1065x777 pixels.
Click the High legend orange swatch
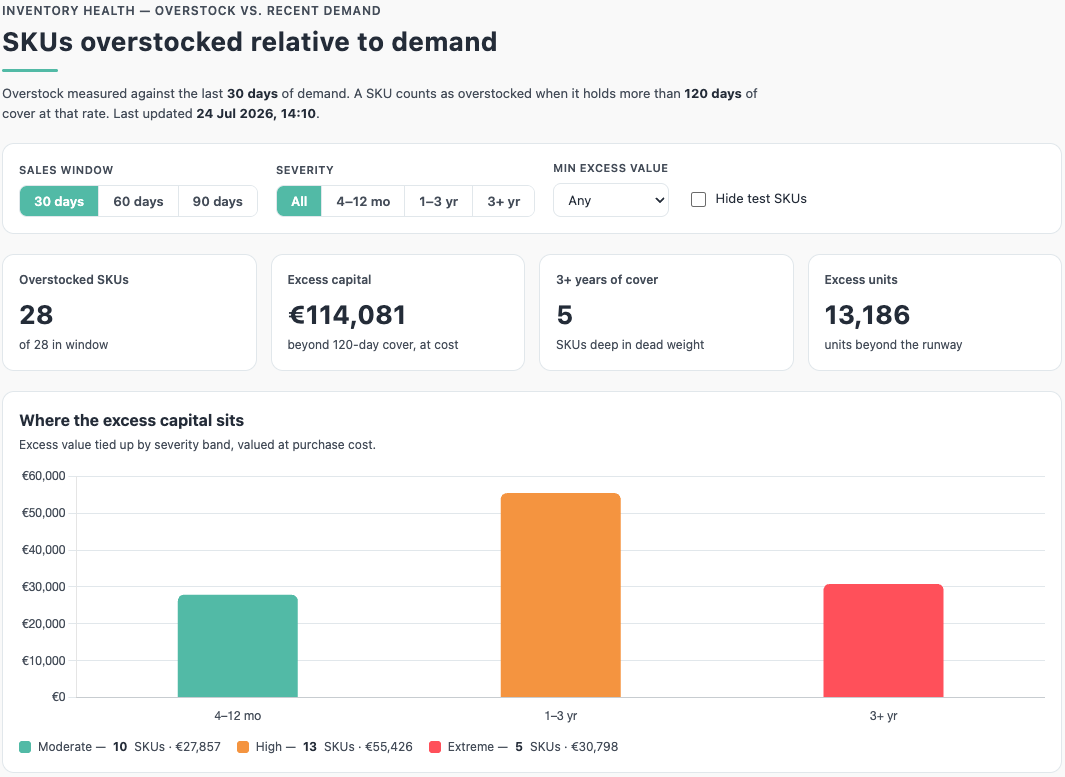pyautogui.click(x=242, y=747)
